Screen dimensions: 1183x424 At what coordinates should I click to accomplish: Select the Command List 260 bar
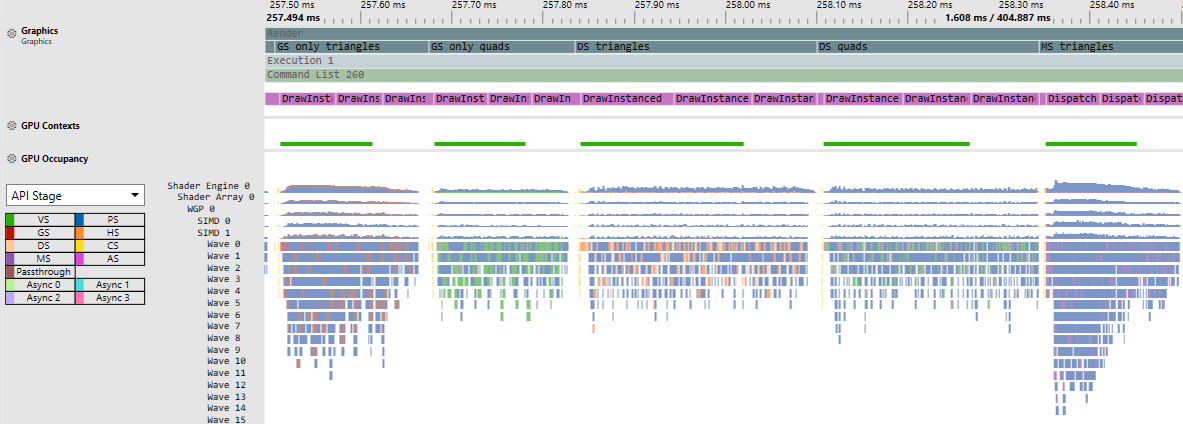724,75
